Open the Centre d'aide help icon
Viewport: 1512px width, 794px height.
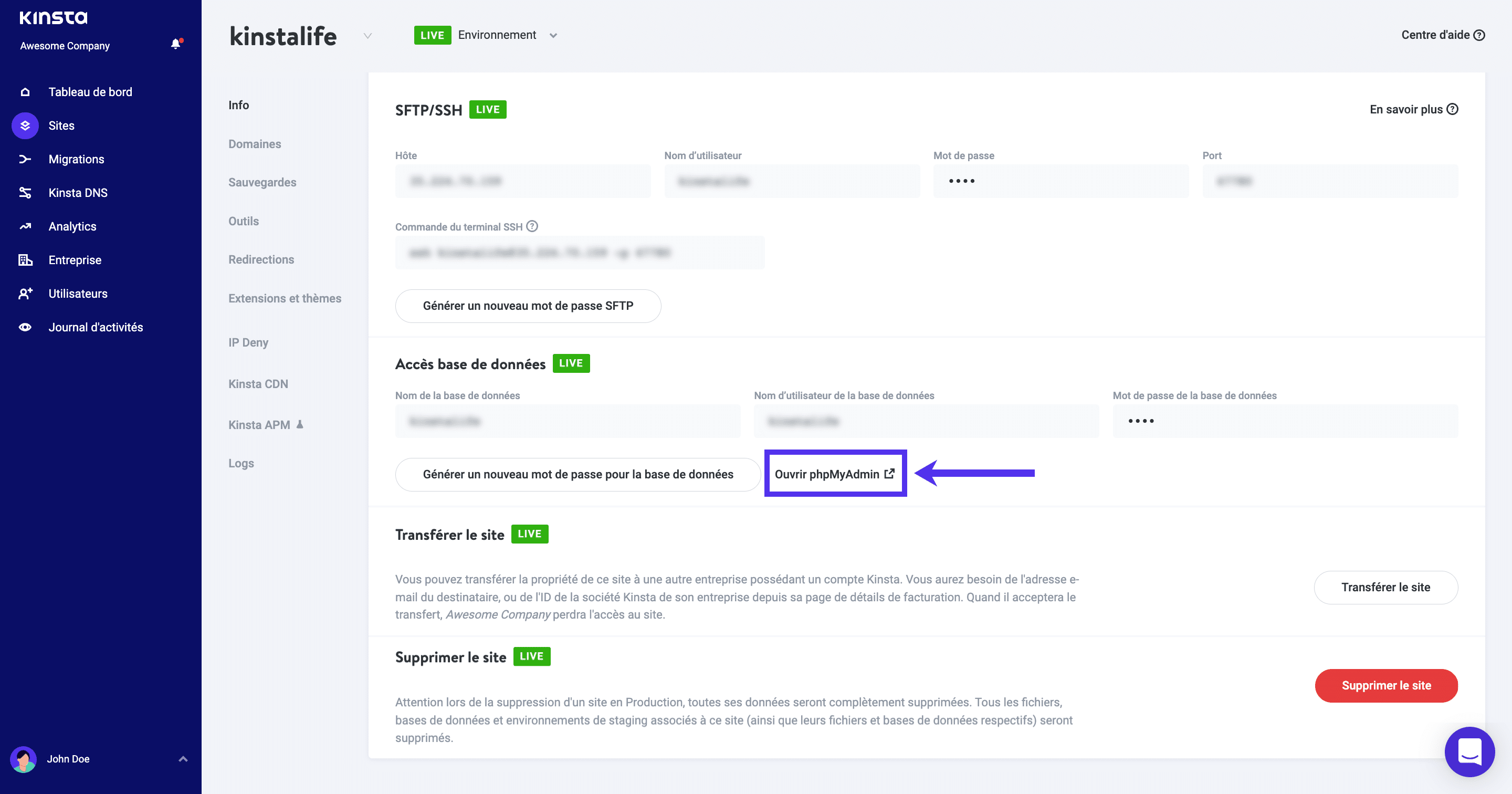pos(1480,35)
